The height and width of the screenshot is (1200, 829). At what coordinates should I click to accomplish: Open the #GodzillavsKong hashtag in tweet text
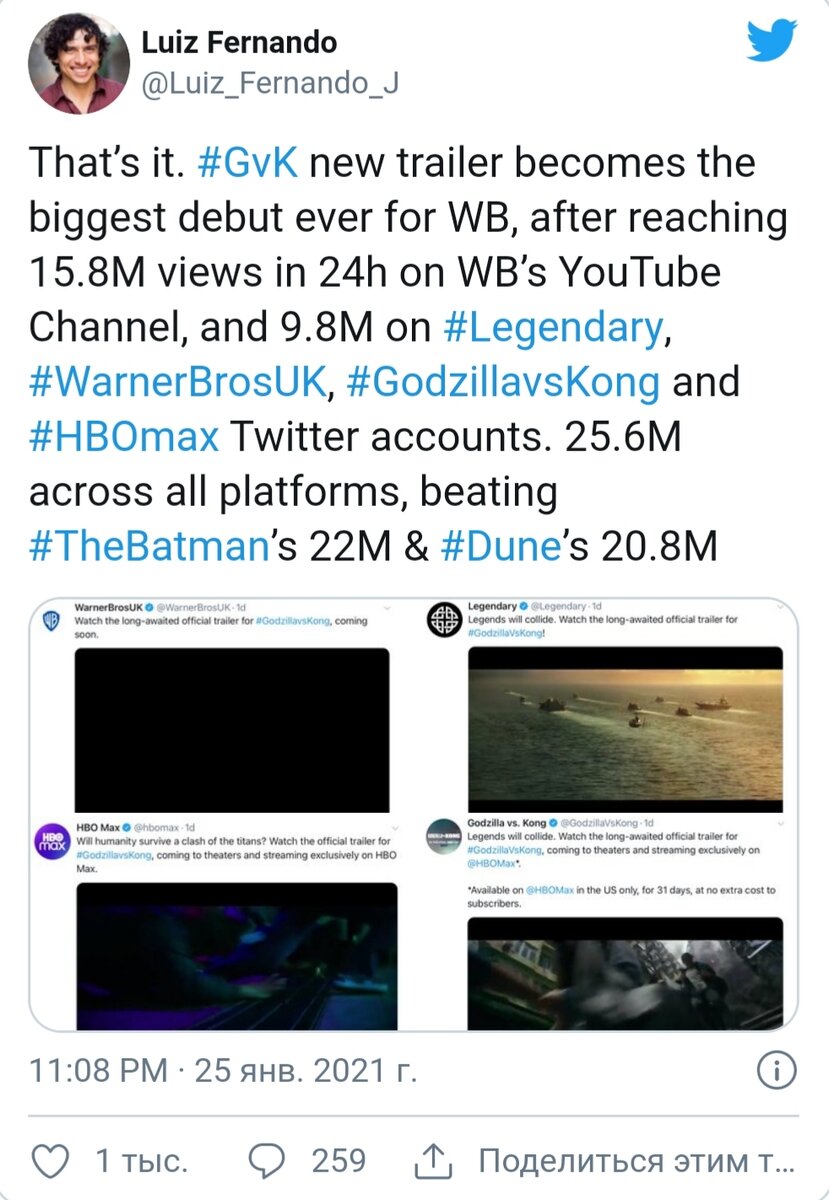pyautogui.click(x=503, y=381)
